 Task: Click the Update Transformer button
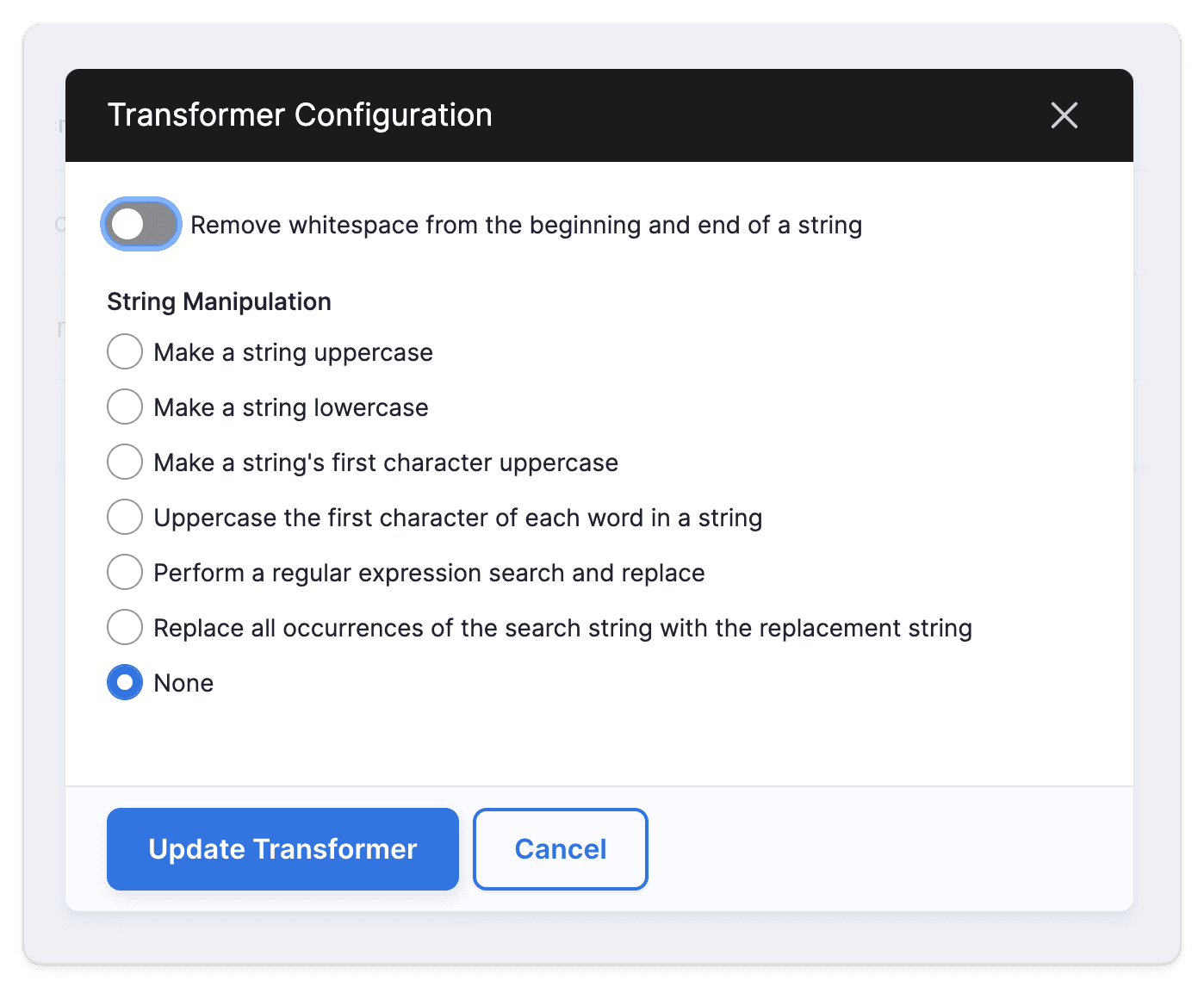282,849
